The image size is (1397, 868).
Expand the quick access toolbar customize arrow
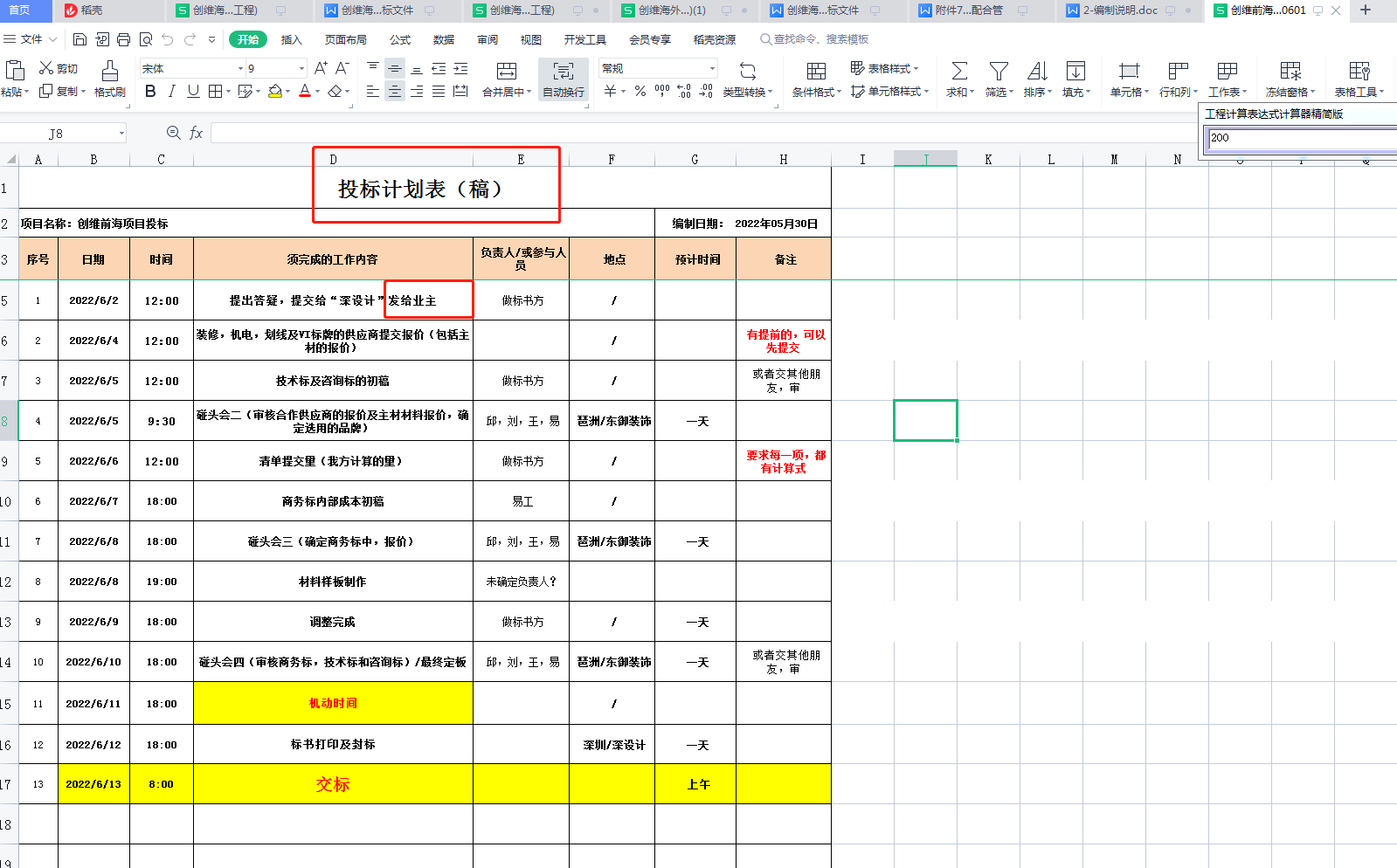click(211, 39)
